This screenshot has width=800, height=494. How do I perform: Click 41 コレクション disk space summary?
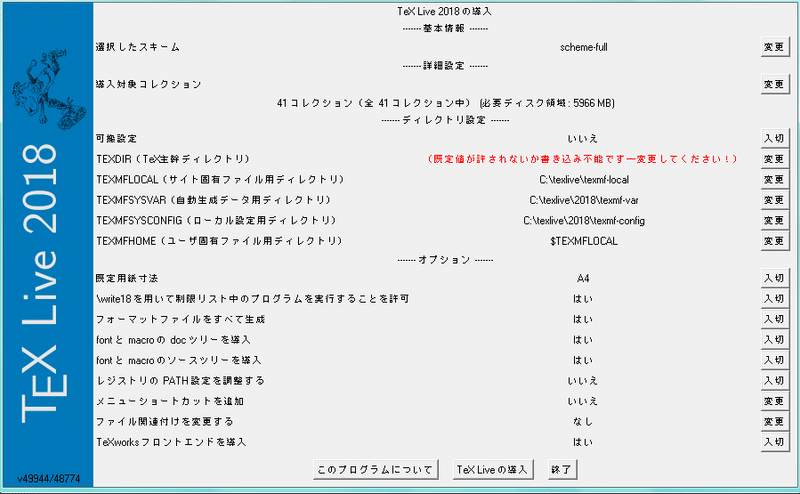445,103
